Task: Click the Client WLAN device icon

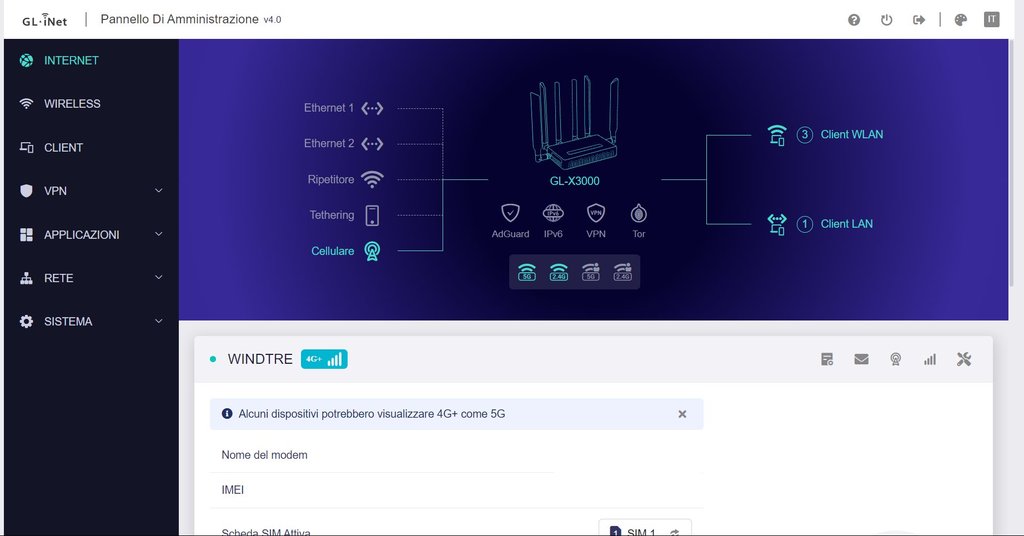Action: 777,135
